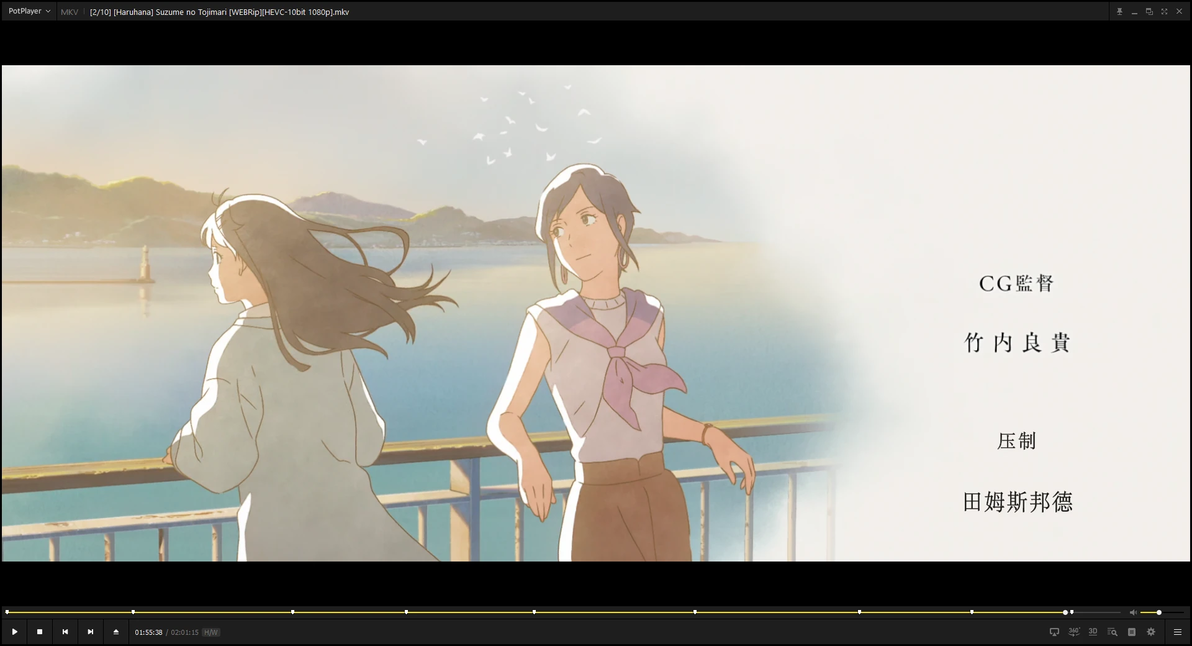Stop the video playback
This screenshot has width=1192, height=646.
40,632
